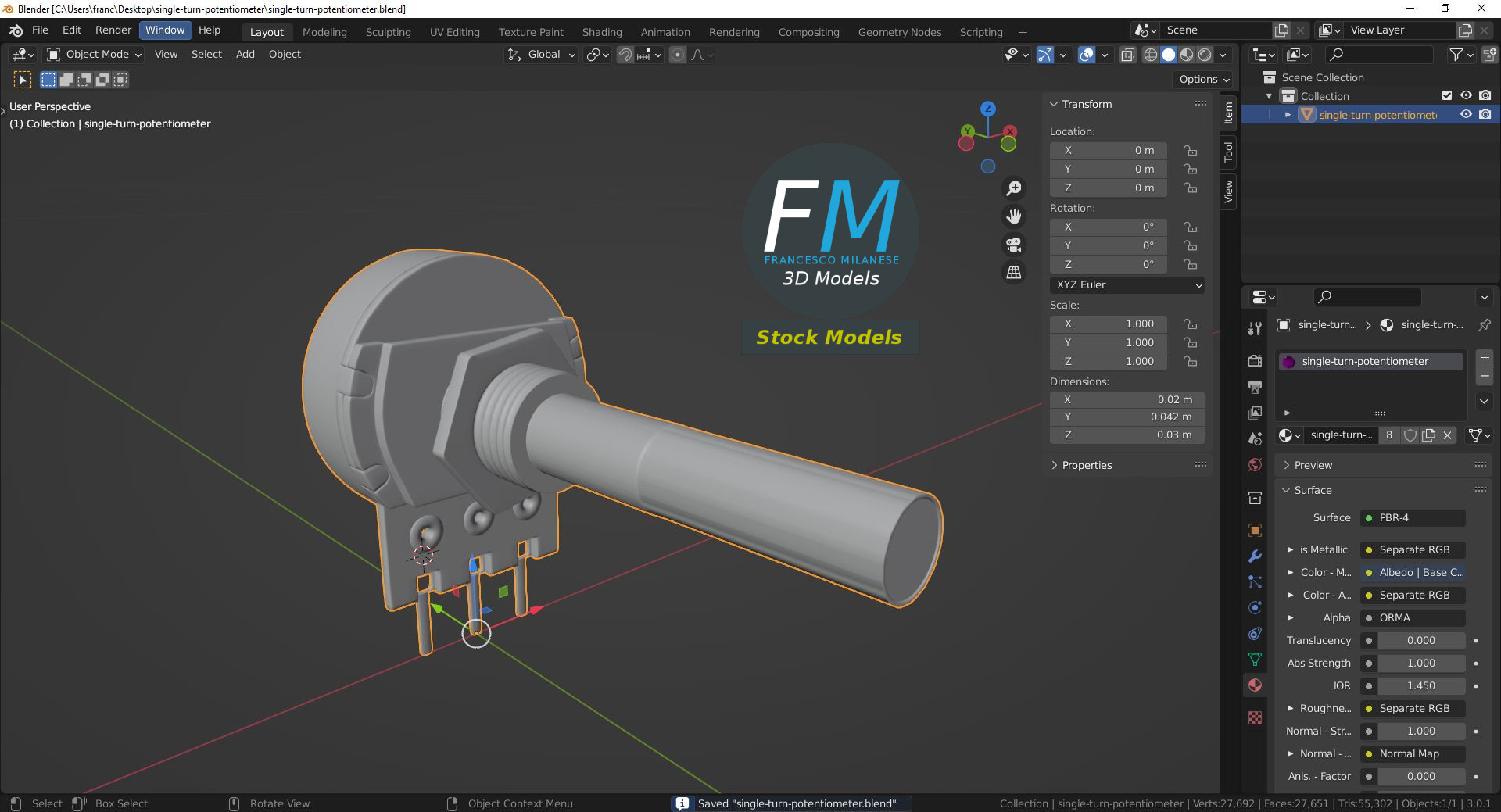
Task: Open the Material properties sphere icon
Action: click(1255, 685)
